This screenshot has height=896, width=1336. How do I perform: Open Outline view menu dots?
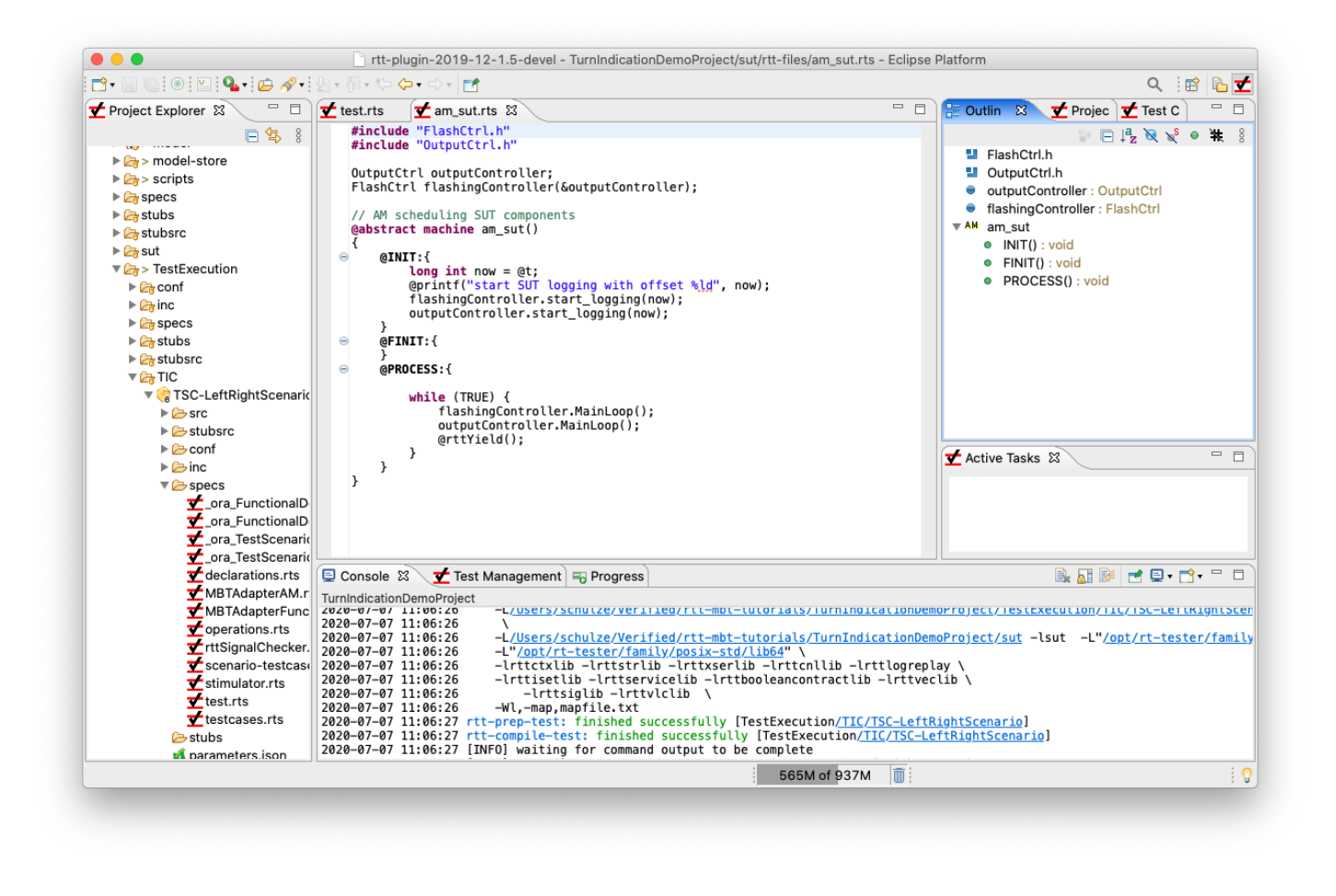click(1241, 135)
